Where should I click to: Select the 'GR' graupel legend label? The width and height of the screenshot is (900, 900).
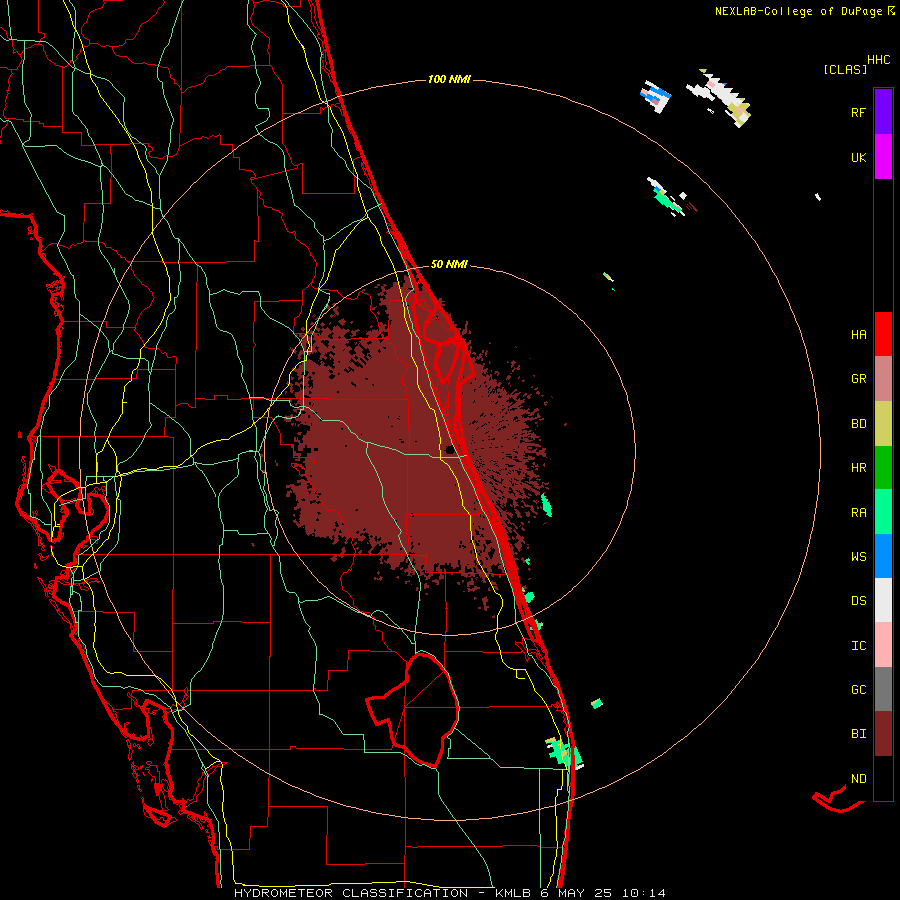858,379
